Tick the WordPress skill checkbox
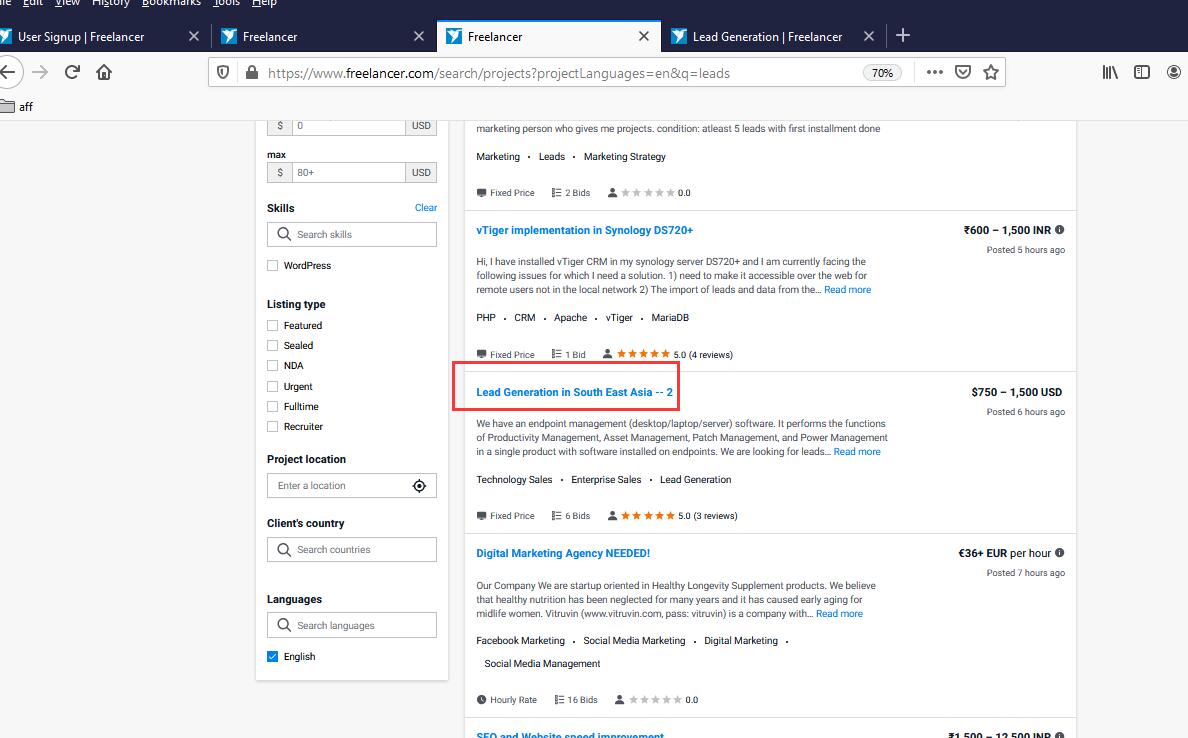Screen dimensions: 1188x738 (273, 266)
